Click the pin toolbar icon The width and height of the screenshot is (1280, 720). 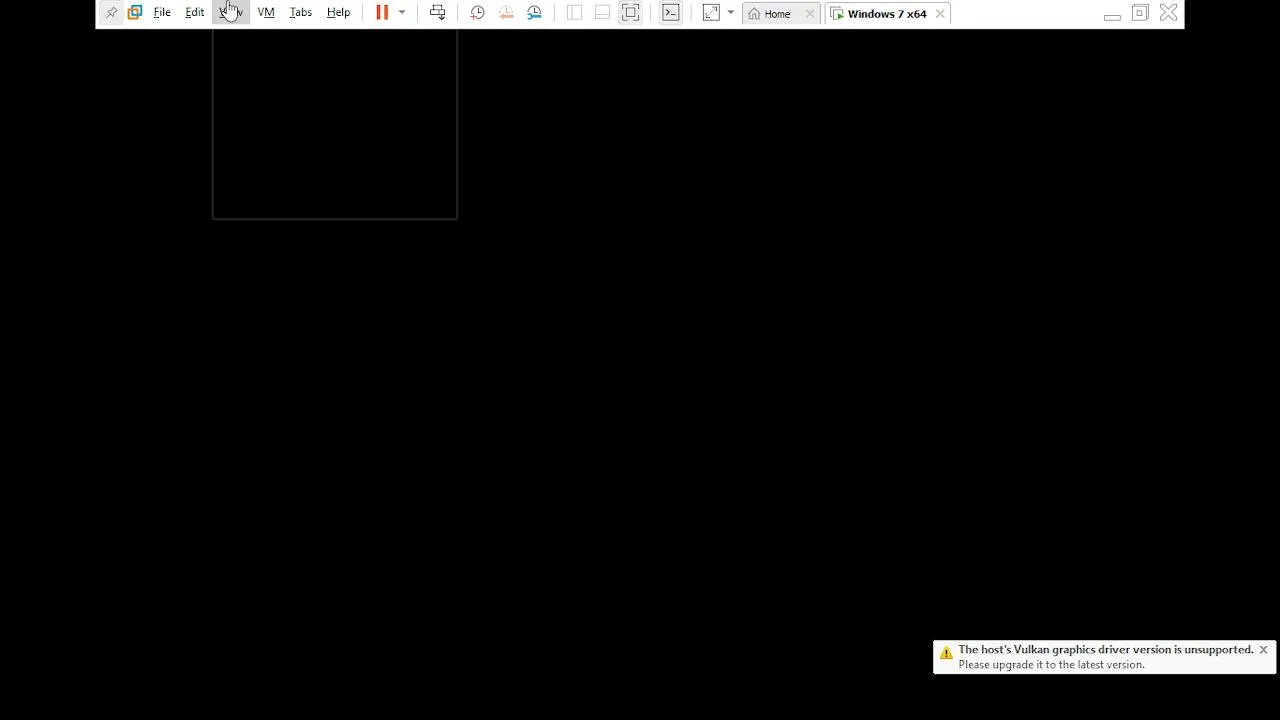tap(111, 13)
